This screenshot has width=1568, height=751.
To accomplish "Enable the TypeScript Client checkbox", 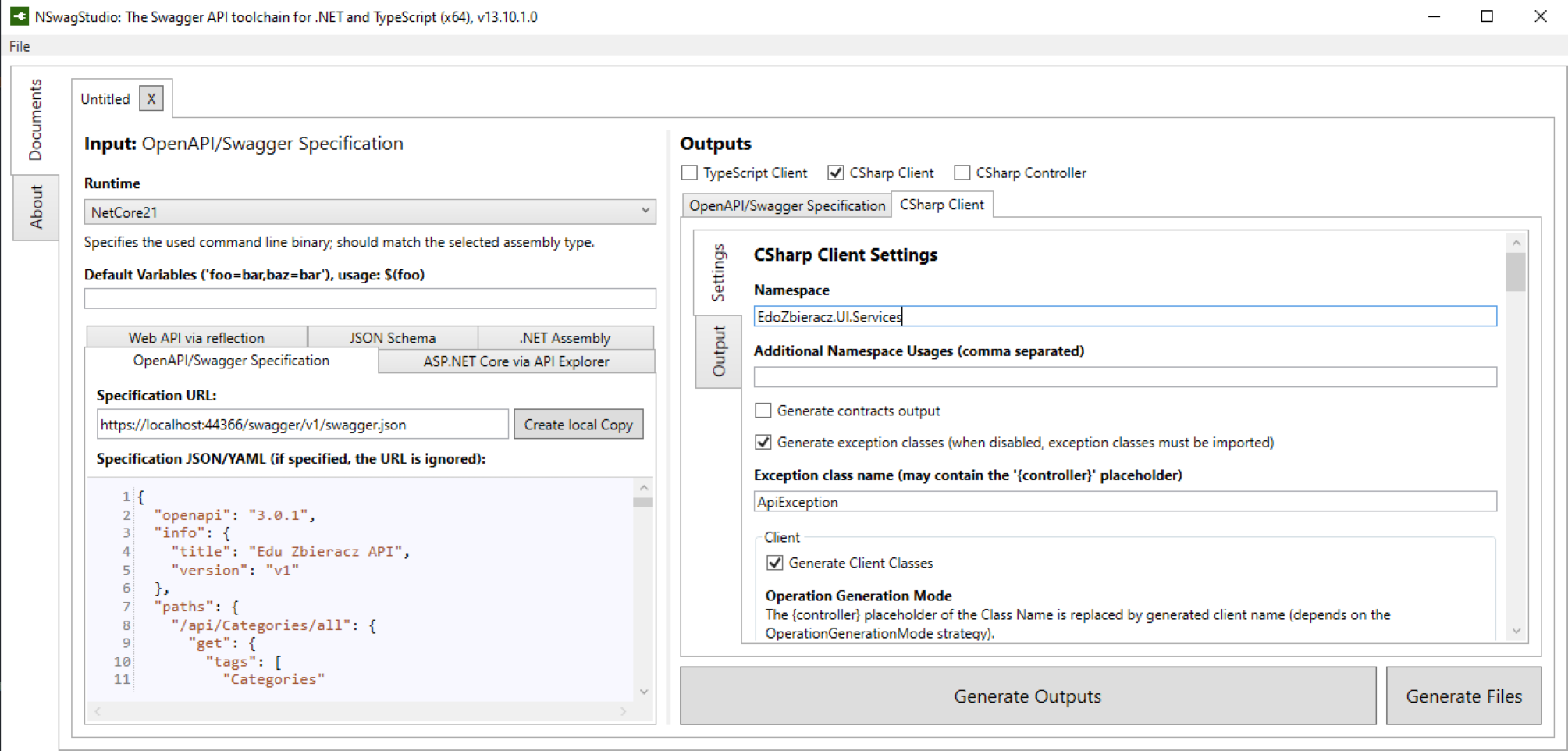I will 689,173.
